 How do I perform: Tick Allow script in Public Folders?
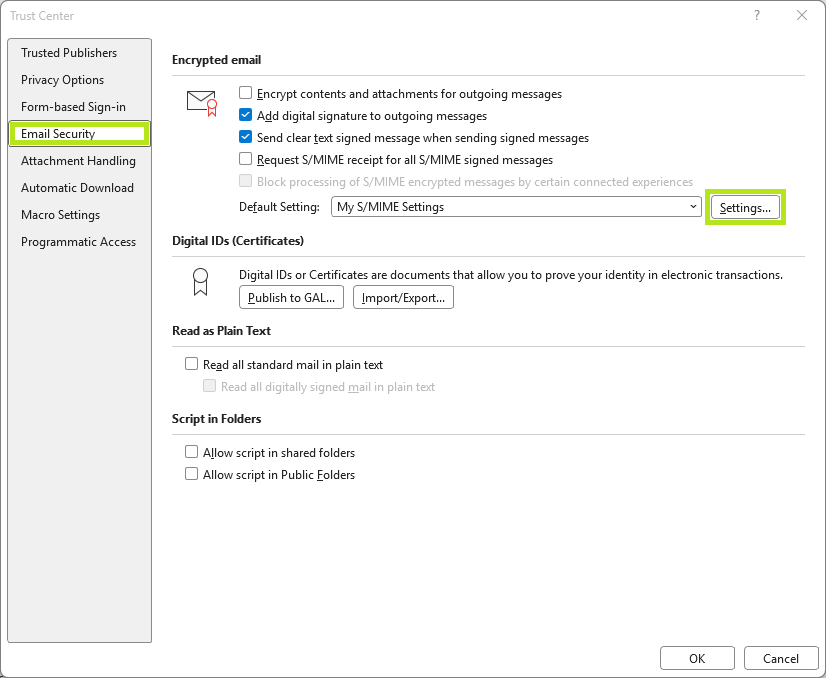click(192, 474)
